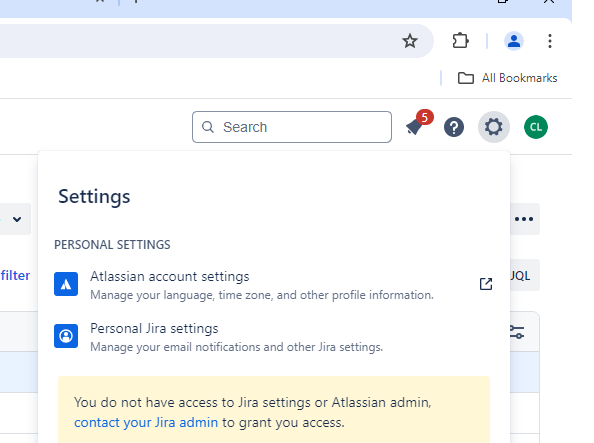Click the PERSONAL SETTINGS section label

tap(112, 245)
